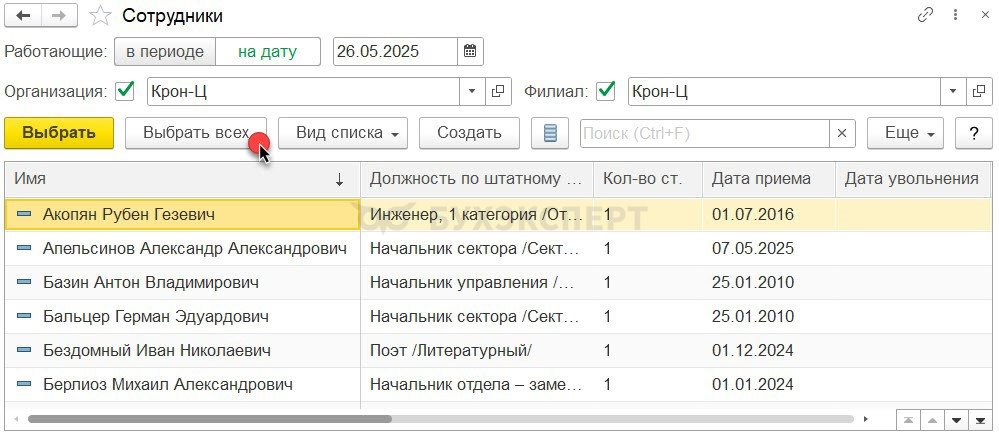Expand the Организация Крон-Ц dropdown

[472, 92]
